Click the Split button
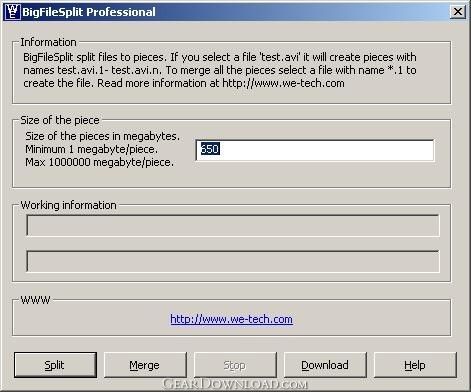Image resolution: width=471 pixels, height=392 pixels. 55,365
